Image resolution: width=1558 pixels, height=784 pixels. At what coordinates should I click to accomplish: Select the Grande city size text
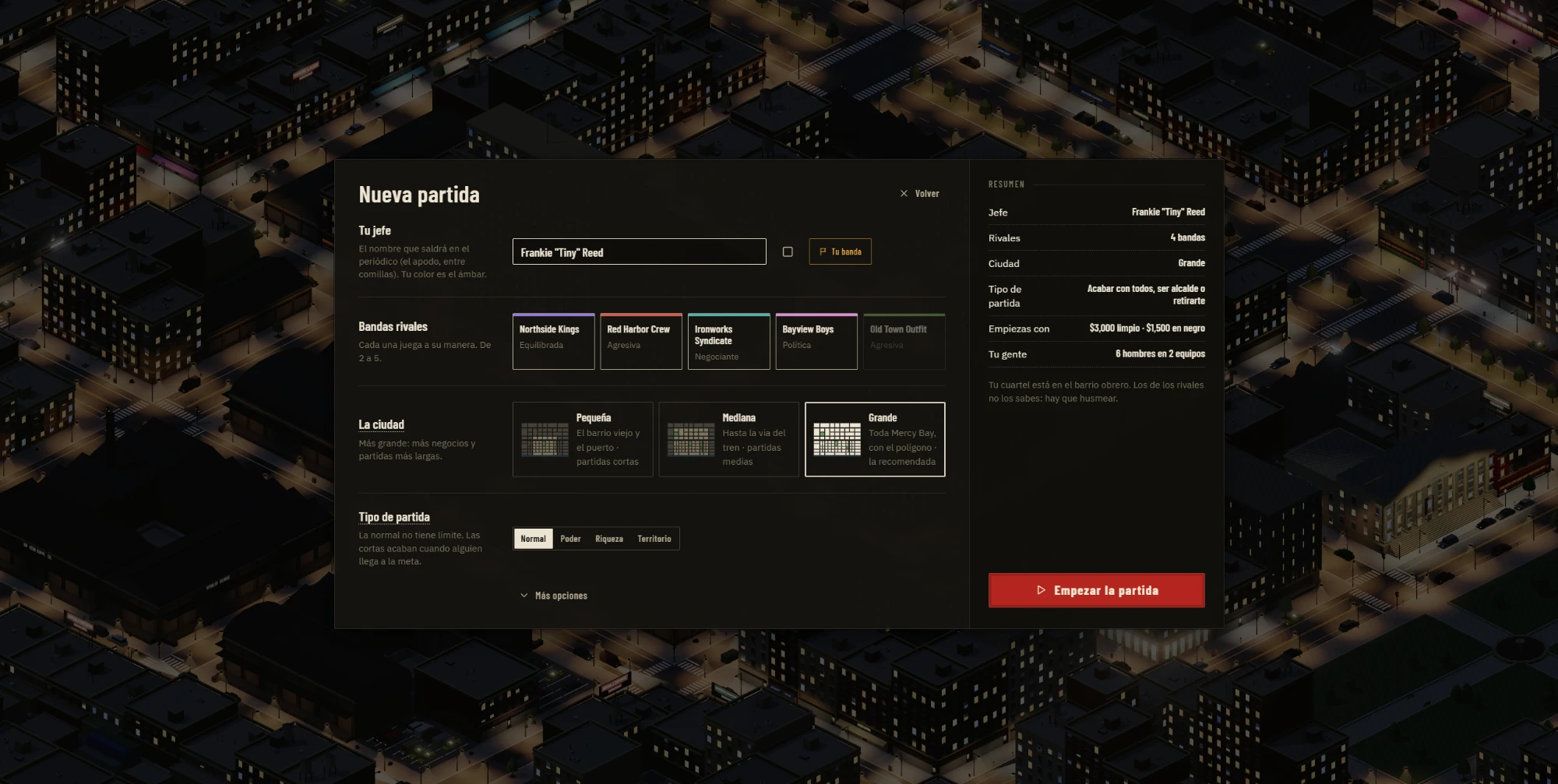click(x=883, y=418)
